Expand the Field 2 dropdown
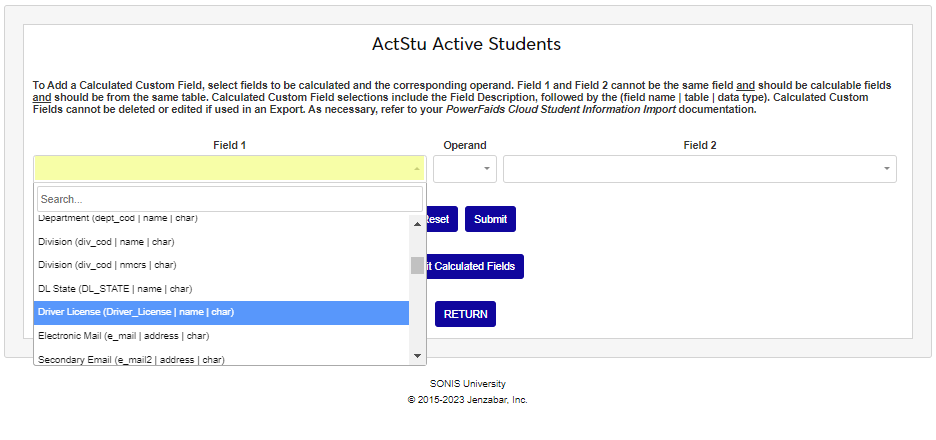This screenshot has height=440, width=936. 699,169
